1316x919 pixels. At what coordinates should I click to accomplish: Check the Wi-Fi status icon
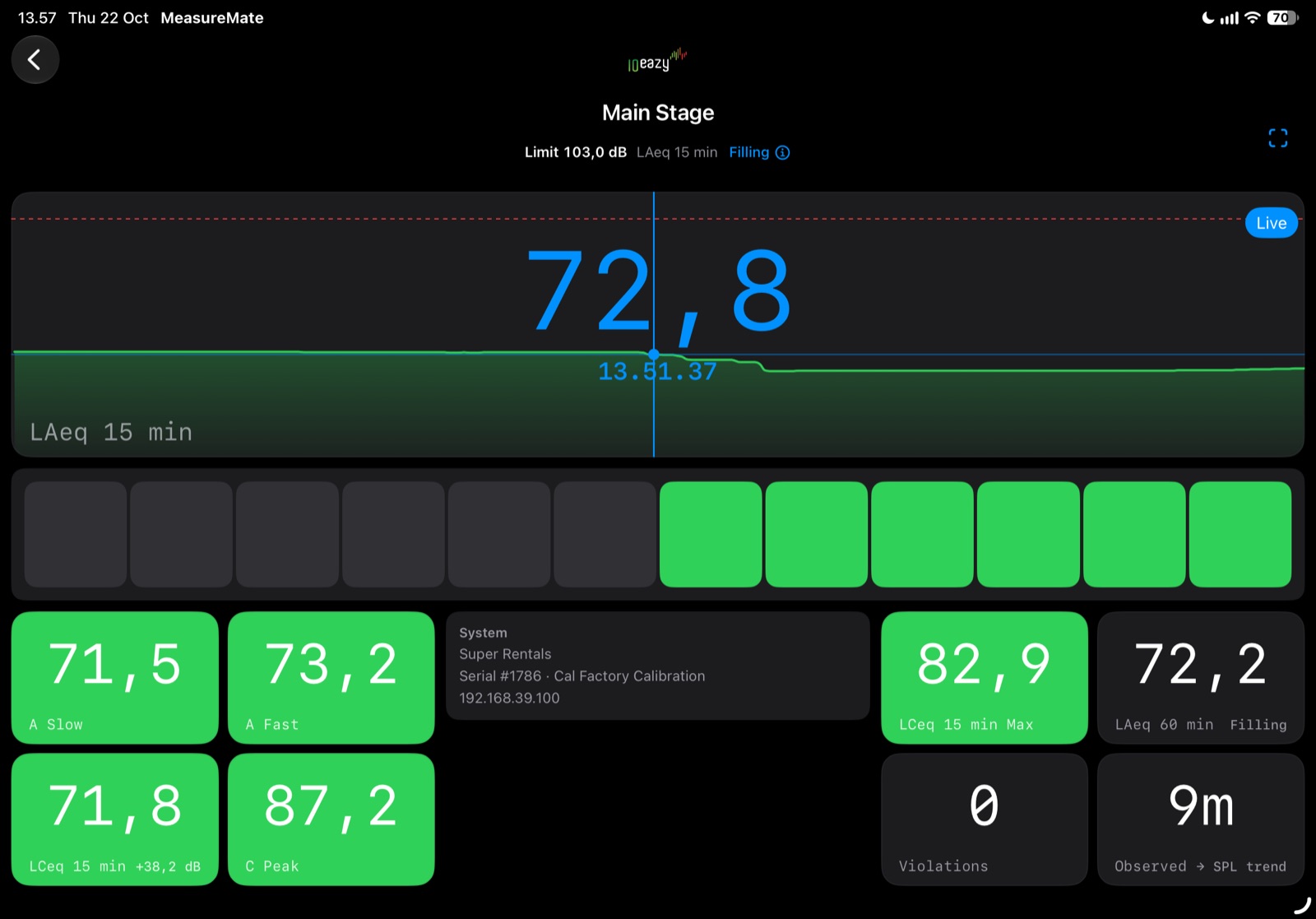tap(1252, 18)
